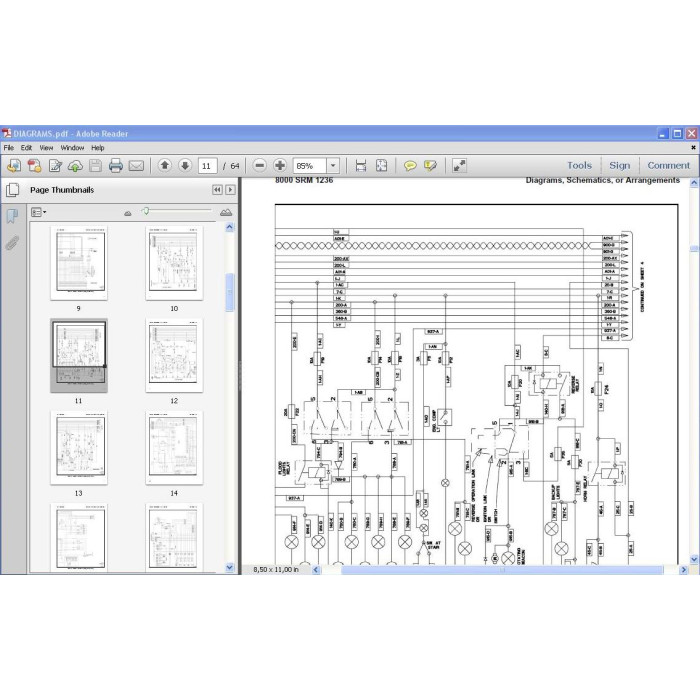Open the Tools pane
This screenshot has width=700, height=700.
(x=579, y=165)
